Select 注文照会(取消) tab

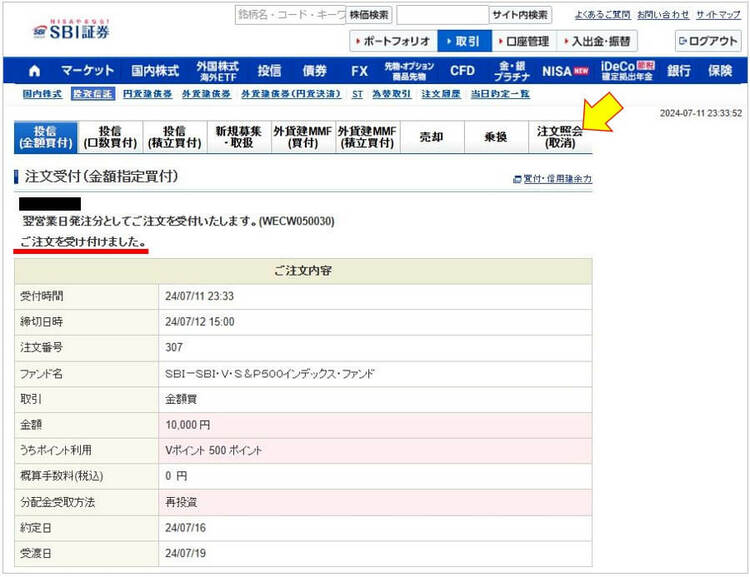pos(560,137)
